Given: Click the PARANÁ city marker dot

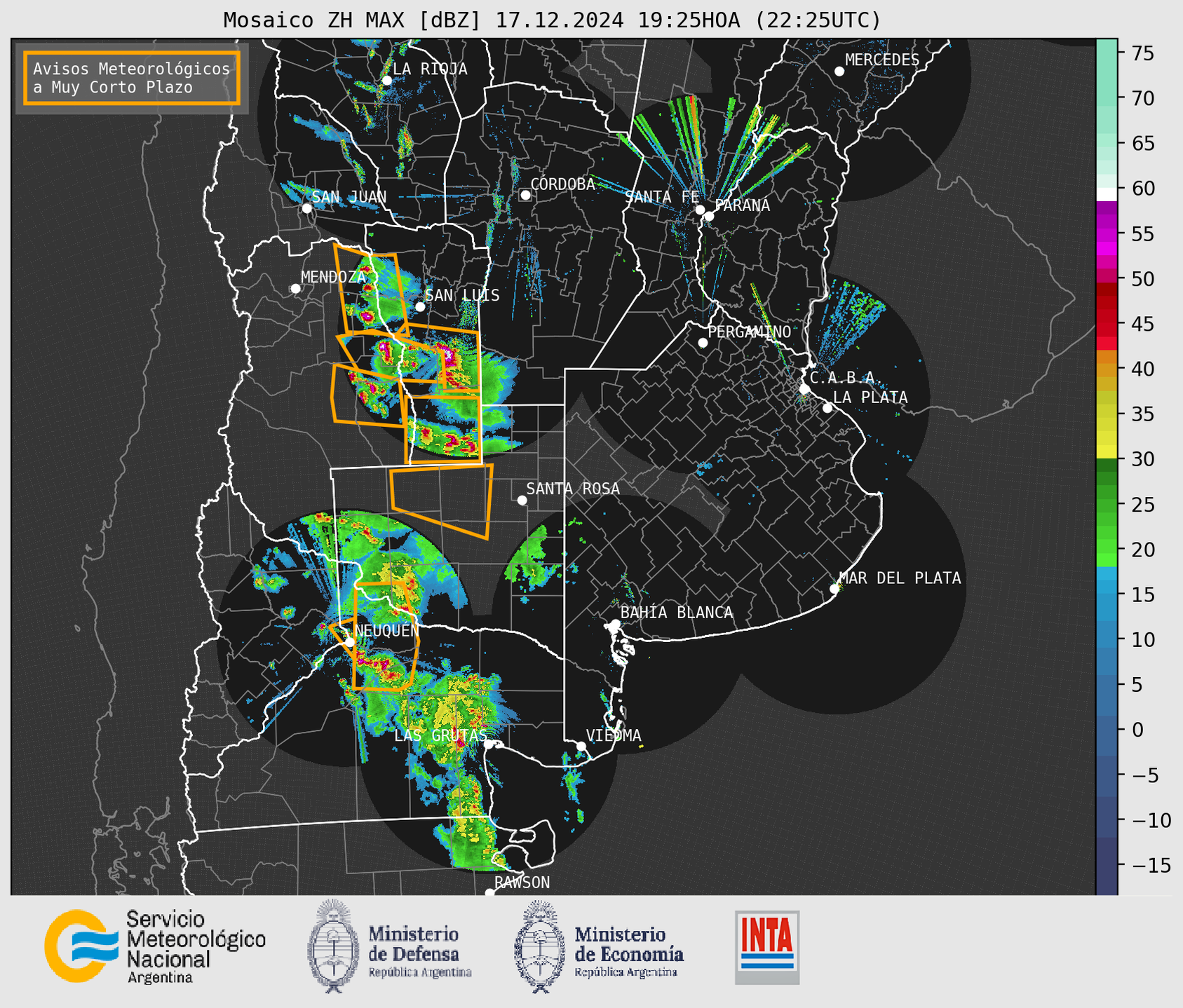Looking at the screenshot, I should tap(709, 216).
